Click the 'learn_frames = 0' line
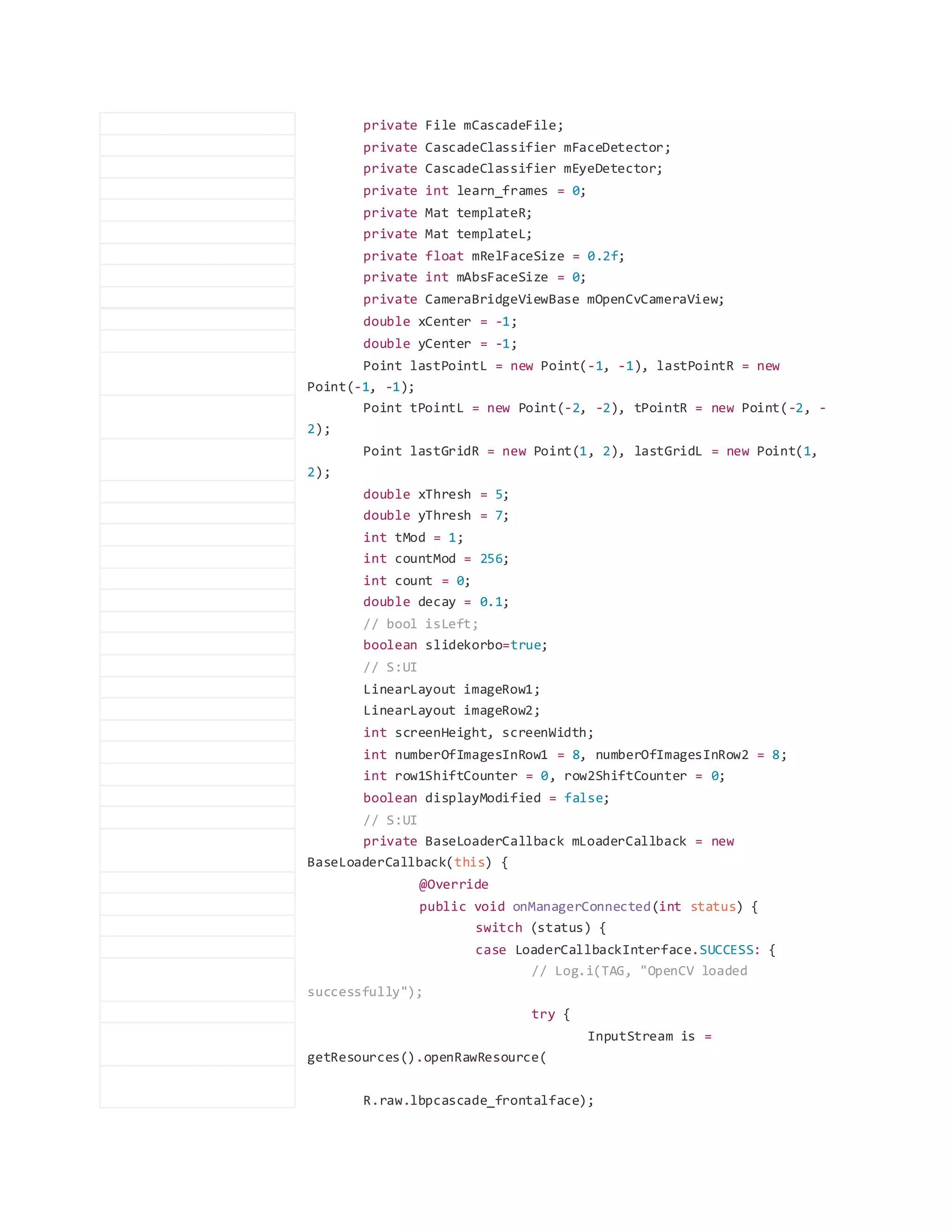 tap(474, 191)
